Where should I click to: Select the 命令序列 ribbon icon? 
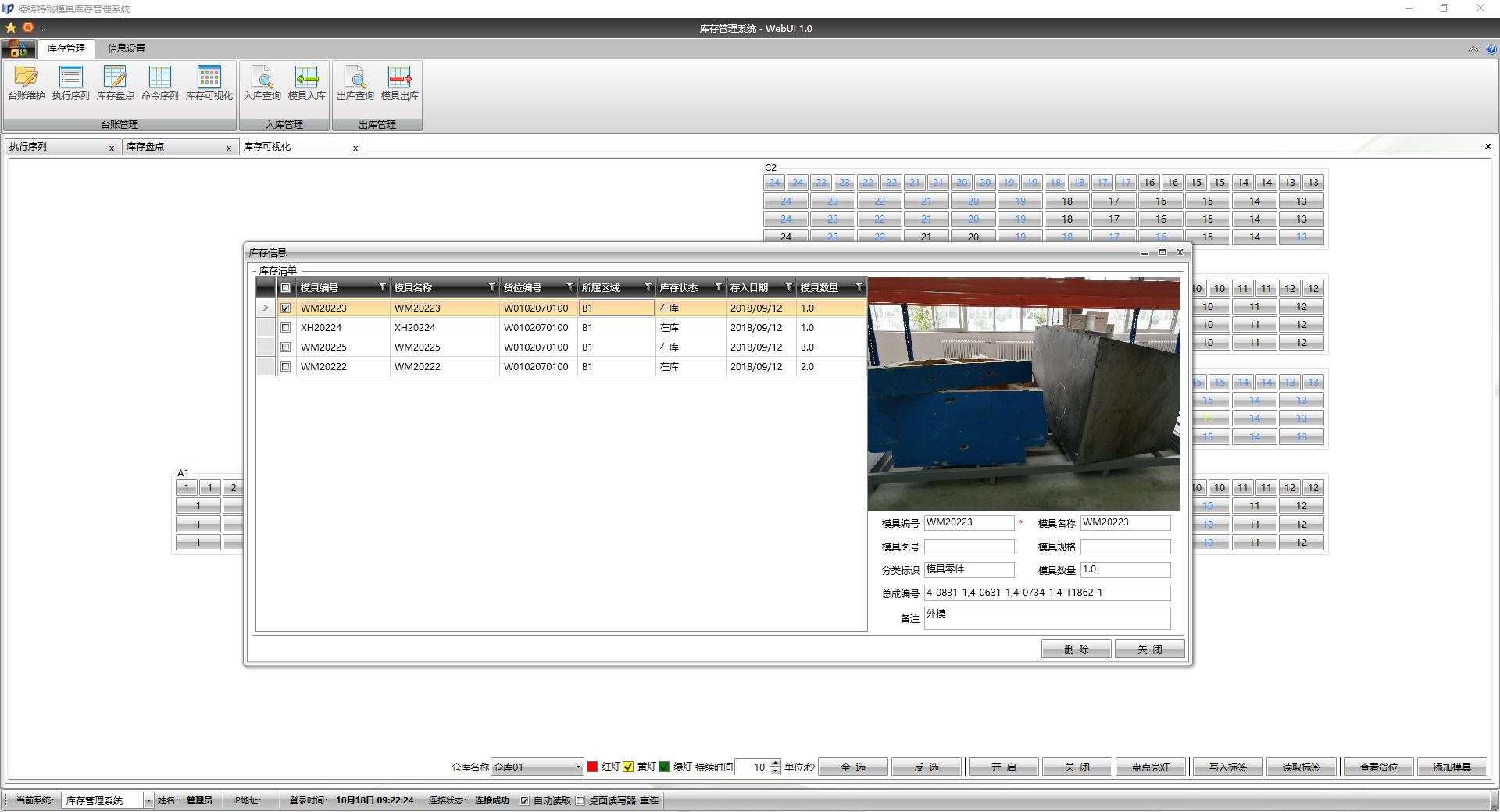point(159,83)
